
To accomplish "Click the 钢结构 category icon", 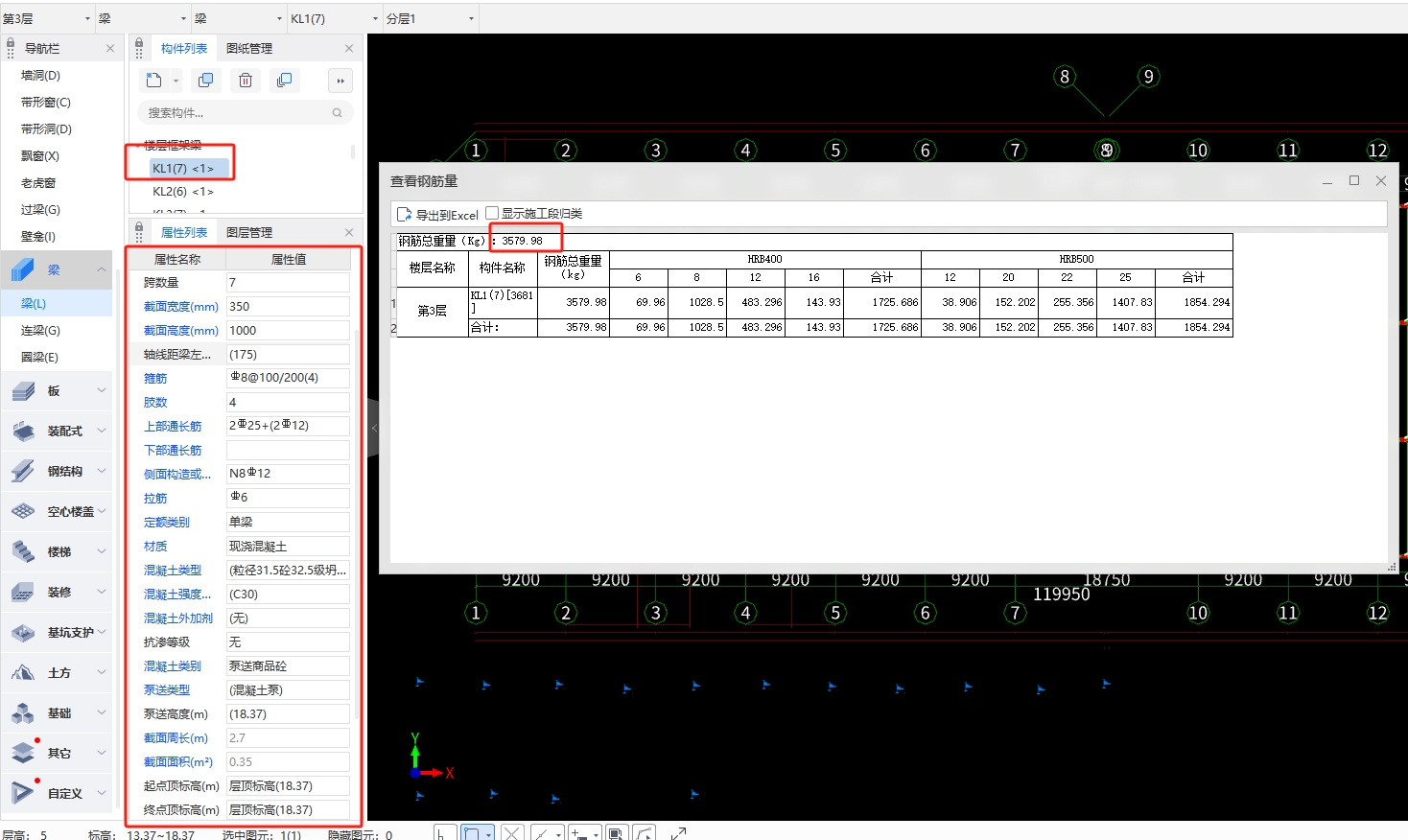I will 23,472.
